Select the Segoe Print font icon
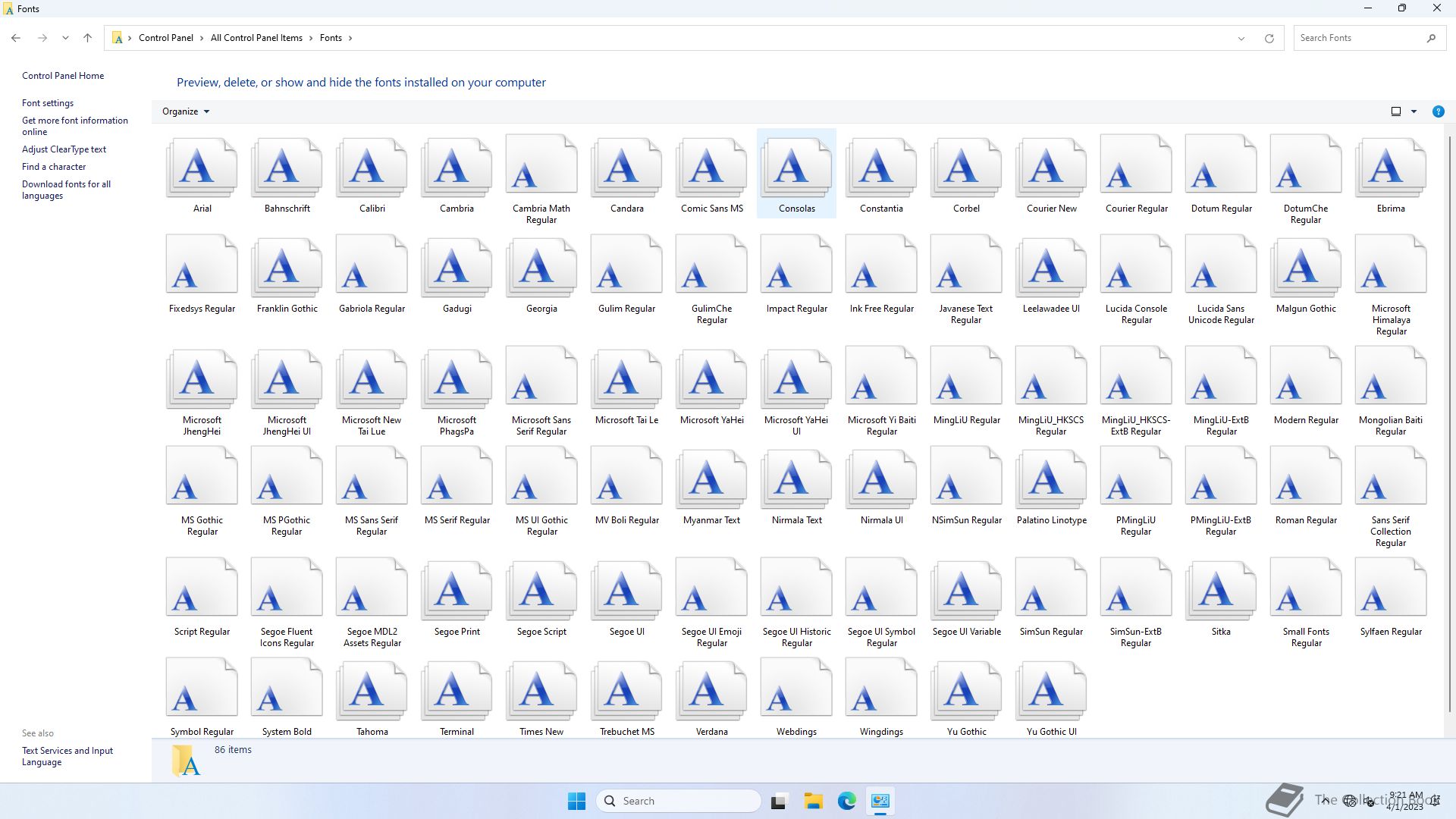1456x819 pixels. pos(457,589)
